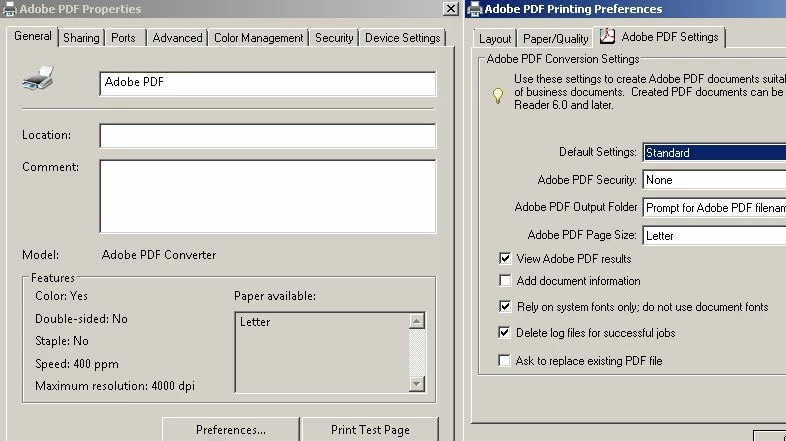Image resolution: width=786 pixels, height=441 pixels.
Task: Toggle Delete log files for successful jobs
Action: [504, 332]
